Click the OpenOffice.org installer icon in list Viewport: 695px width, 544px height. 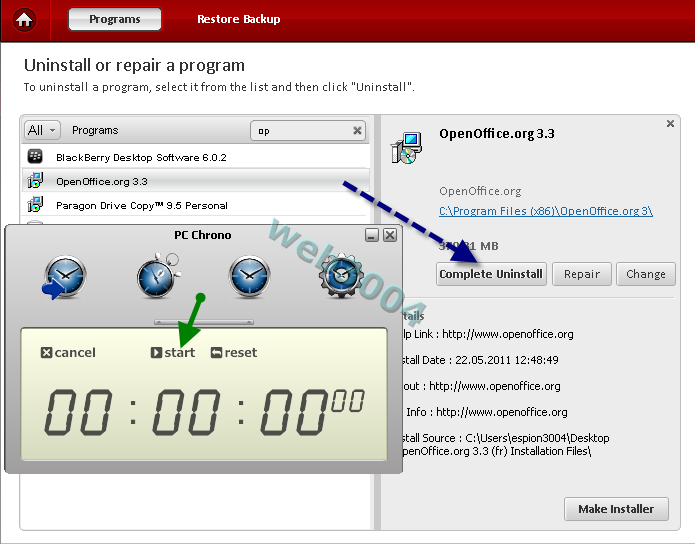pyautogui.click(x=35, y=180)
